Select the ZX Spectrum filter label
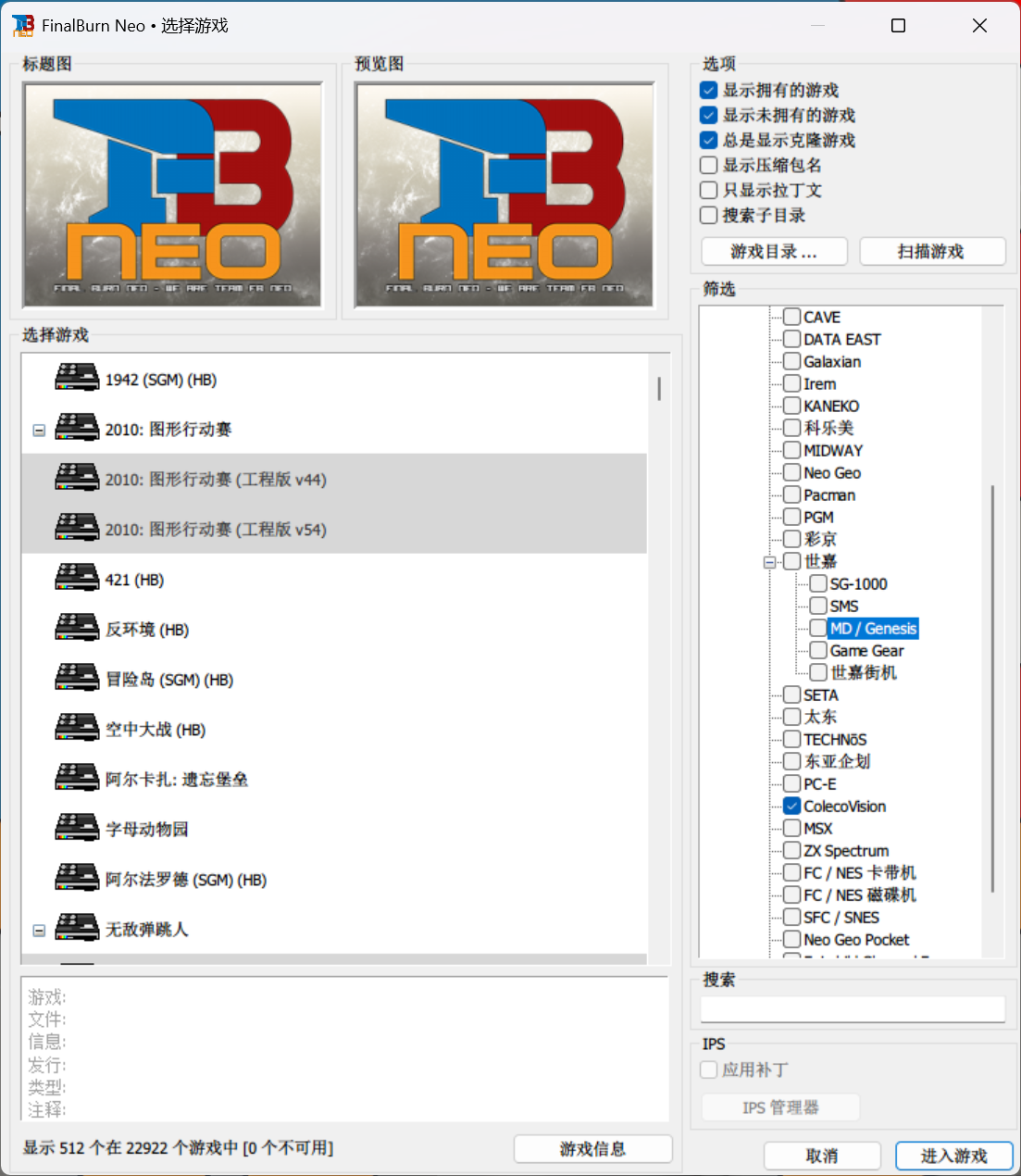 click(846, 850)
